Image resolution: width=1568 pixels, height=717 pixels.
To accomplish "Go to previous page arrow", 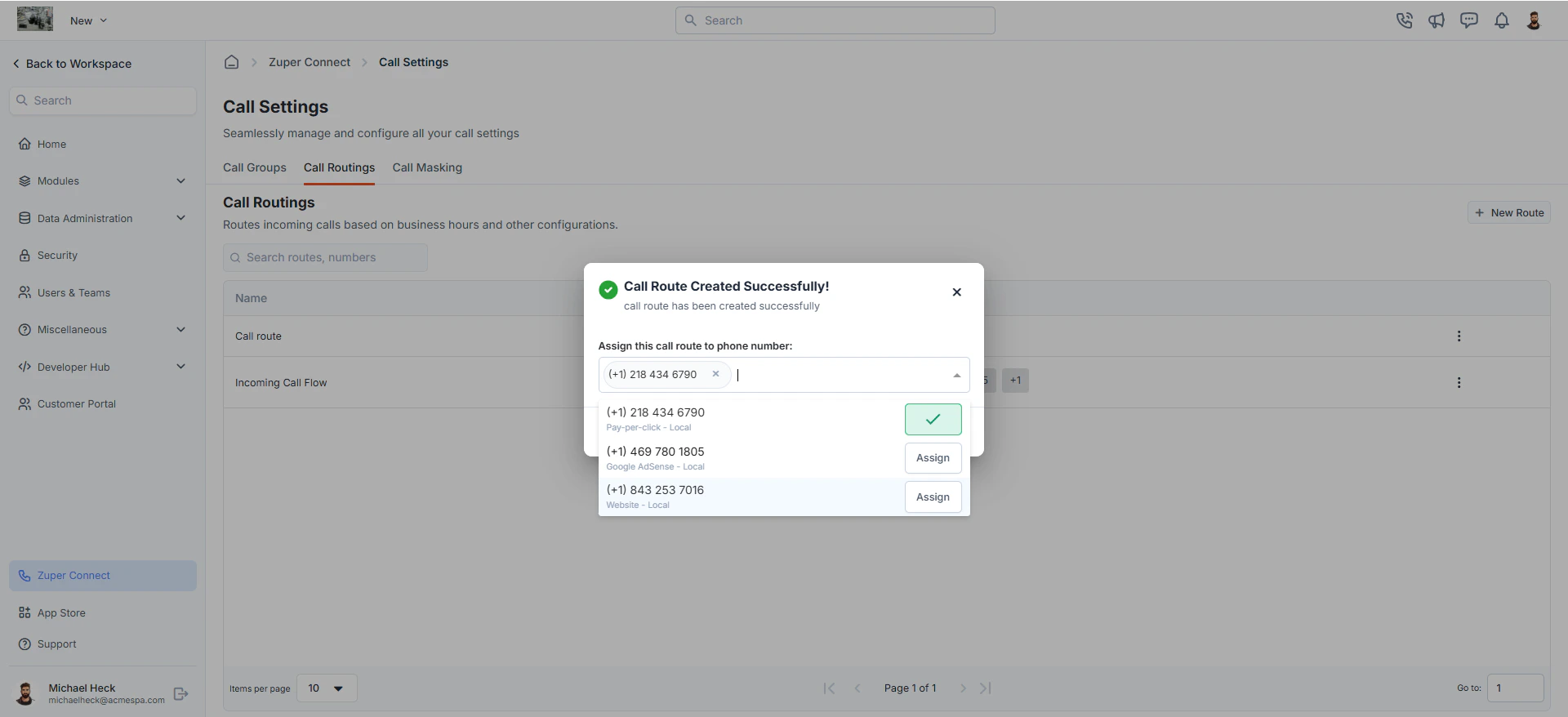I will tap(857, 688).
